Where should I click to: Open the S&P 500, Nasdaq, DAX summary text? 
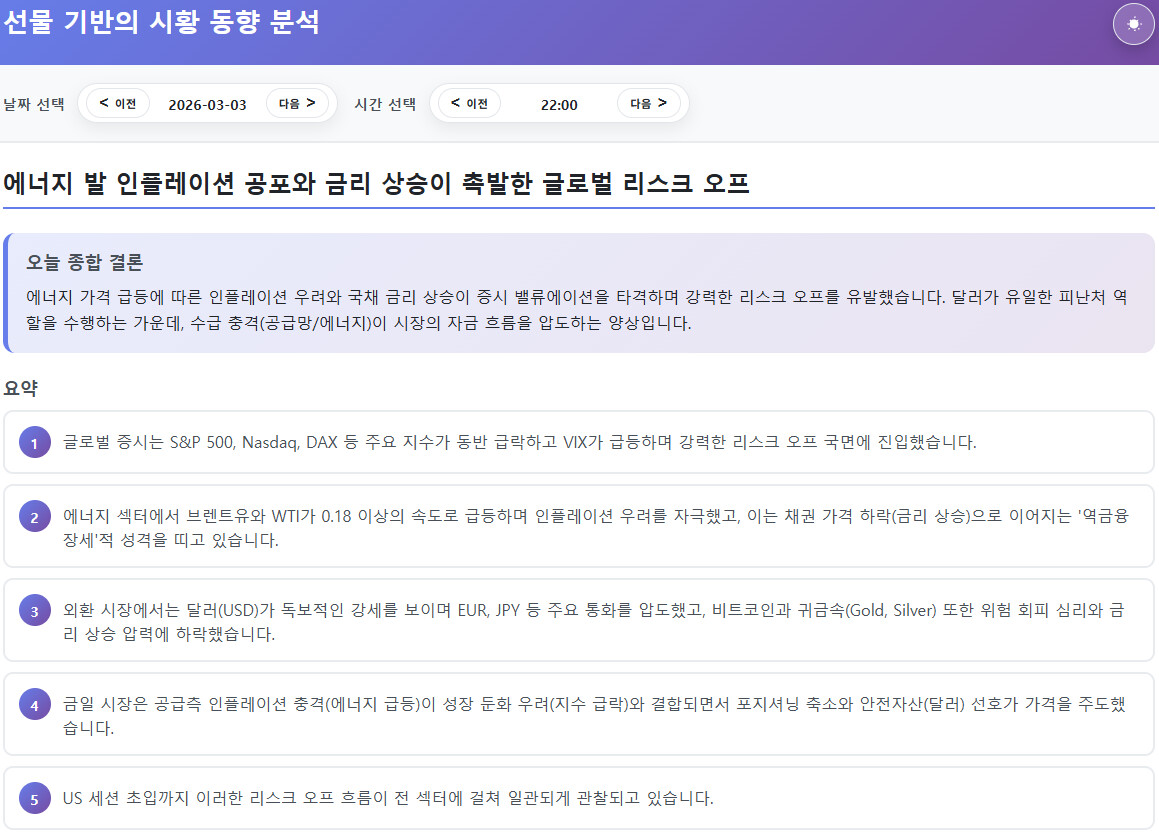(519, 442)
